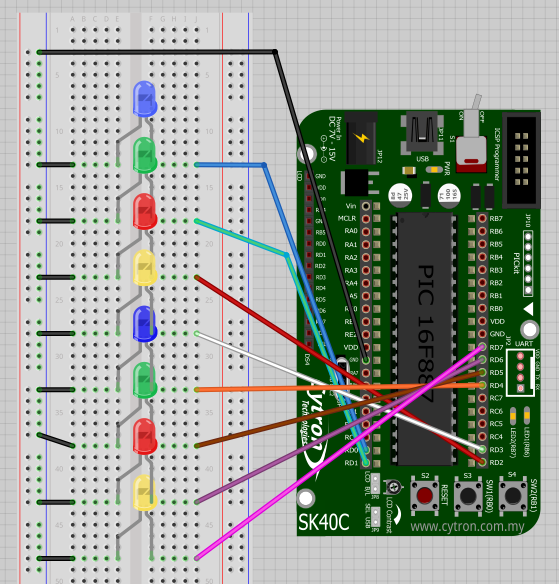Screen dimensions: 559x584
Task: Click the S4 SW2(RB1) push button
Action: click(513, 495)
